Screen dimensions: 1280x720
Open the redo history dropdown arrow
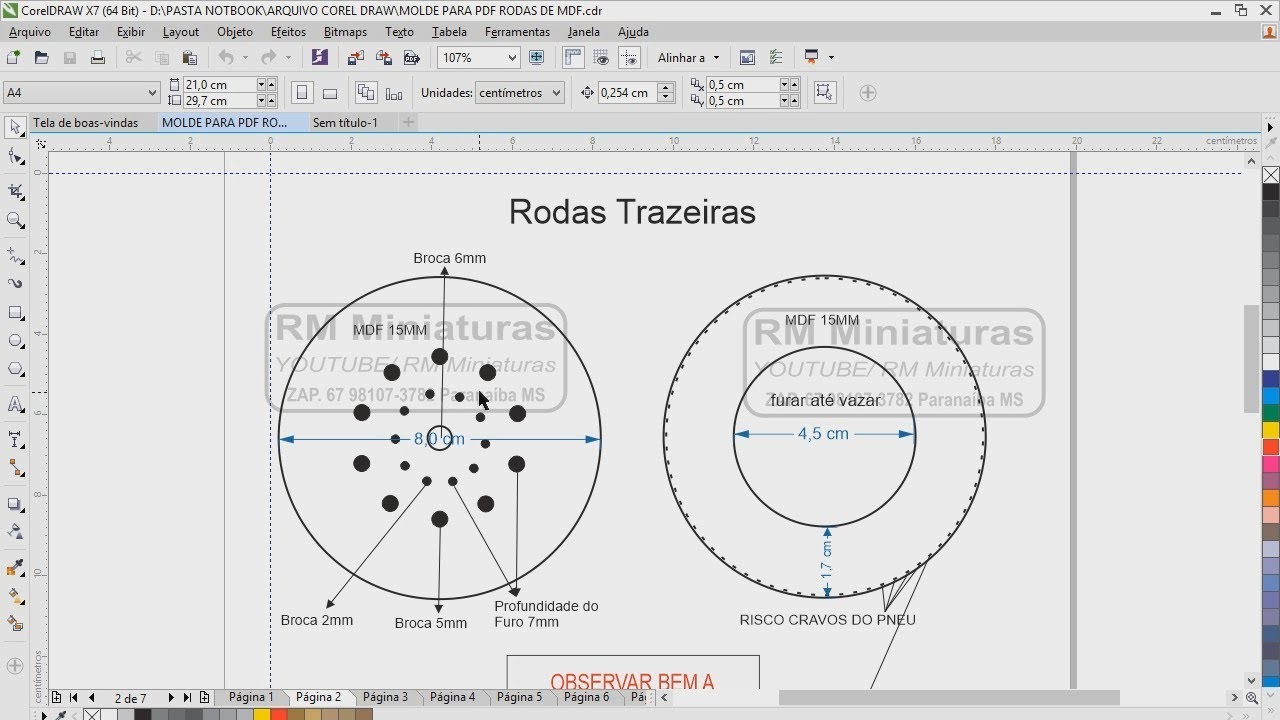coord(288,58)
